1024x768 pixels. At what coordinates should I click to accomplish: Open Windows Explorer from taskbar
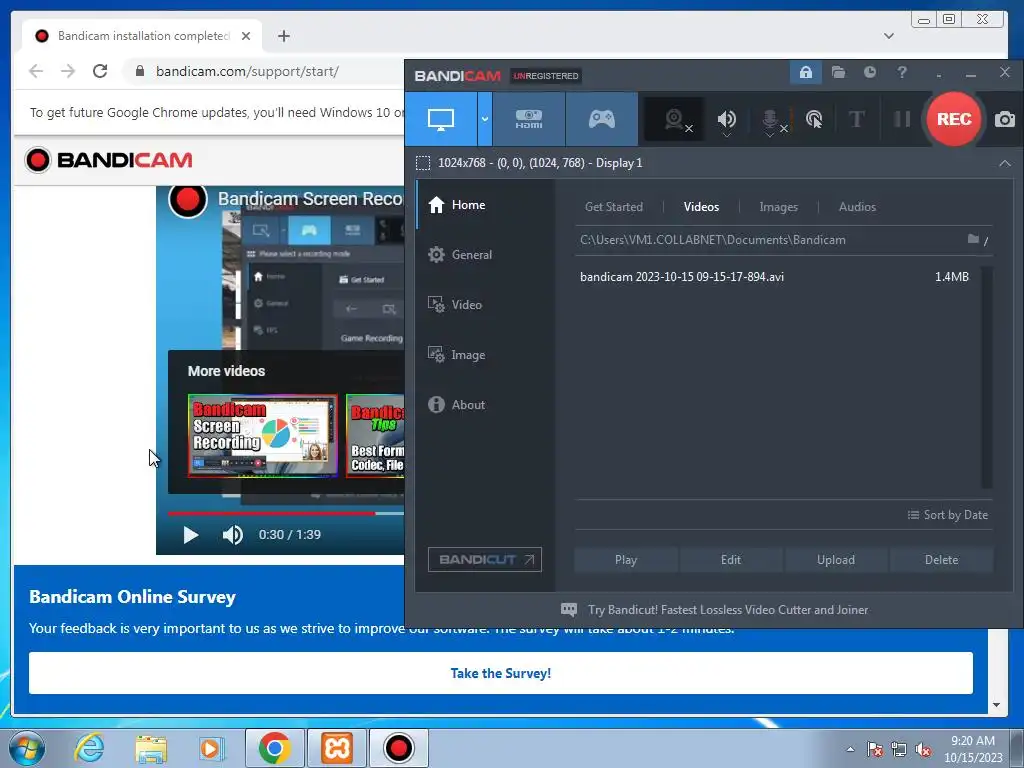click(151, 748)
